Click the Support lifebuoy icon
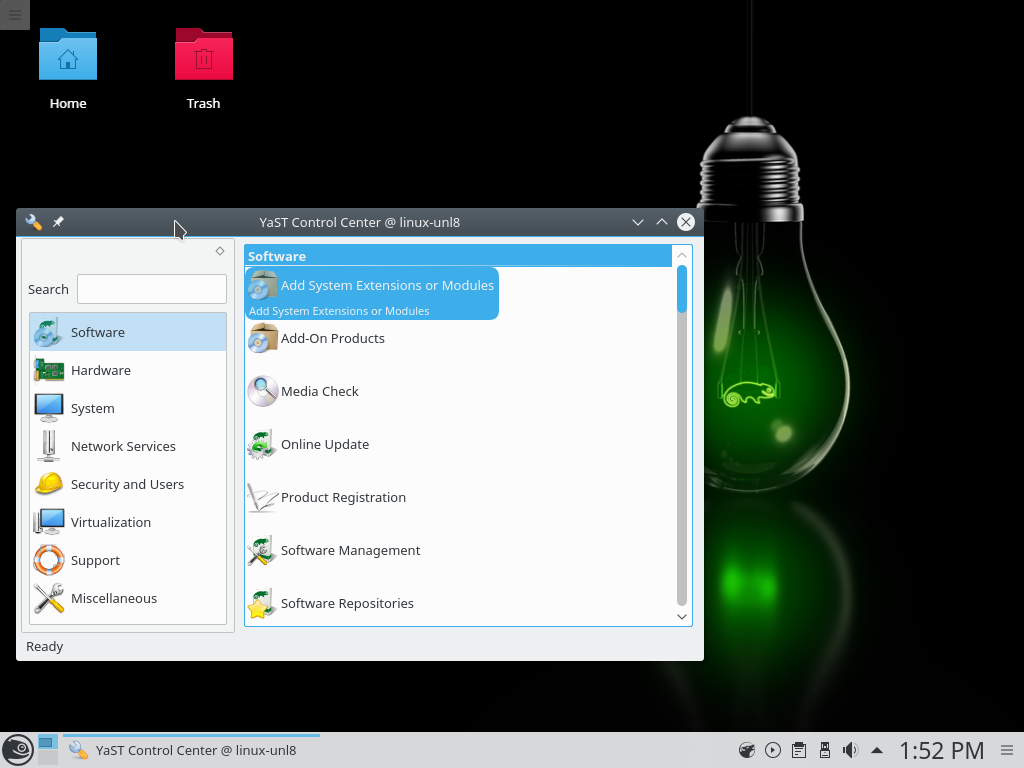 coord(48,560)
